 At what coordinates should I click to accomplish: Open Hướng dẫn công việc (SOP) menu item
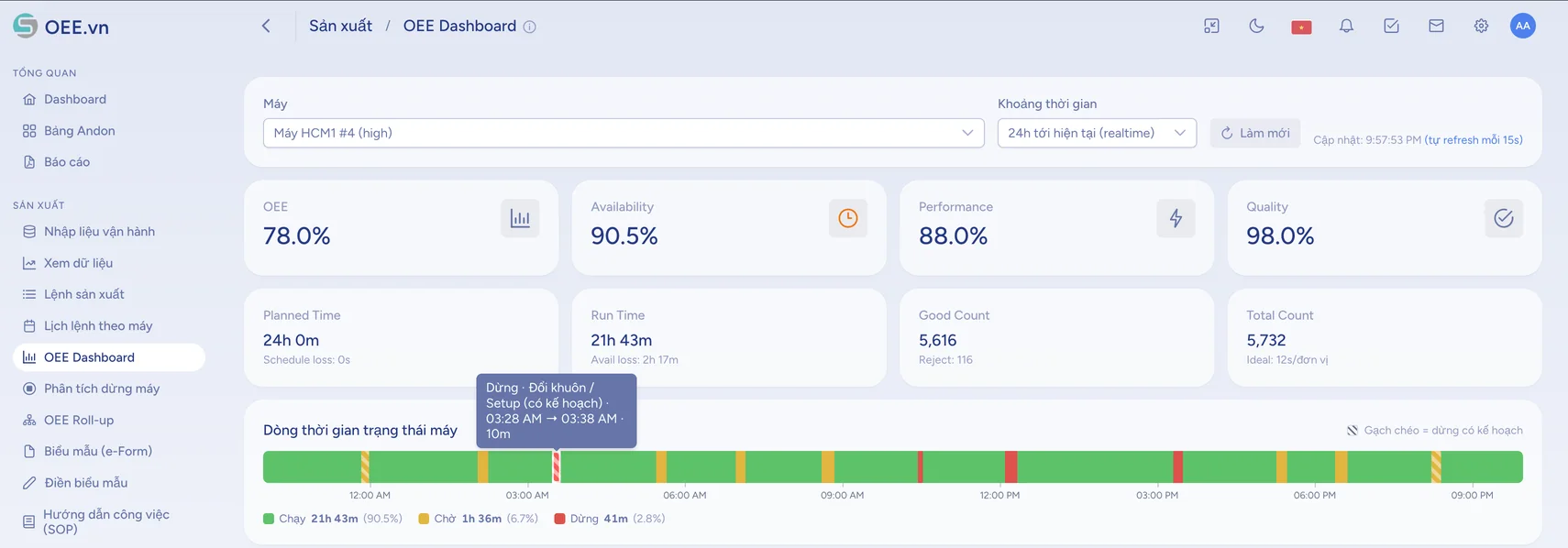point(109,521)
